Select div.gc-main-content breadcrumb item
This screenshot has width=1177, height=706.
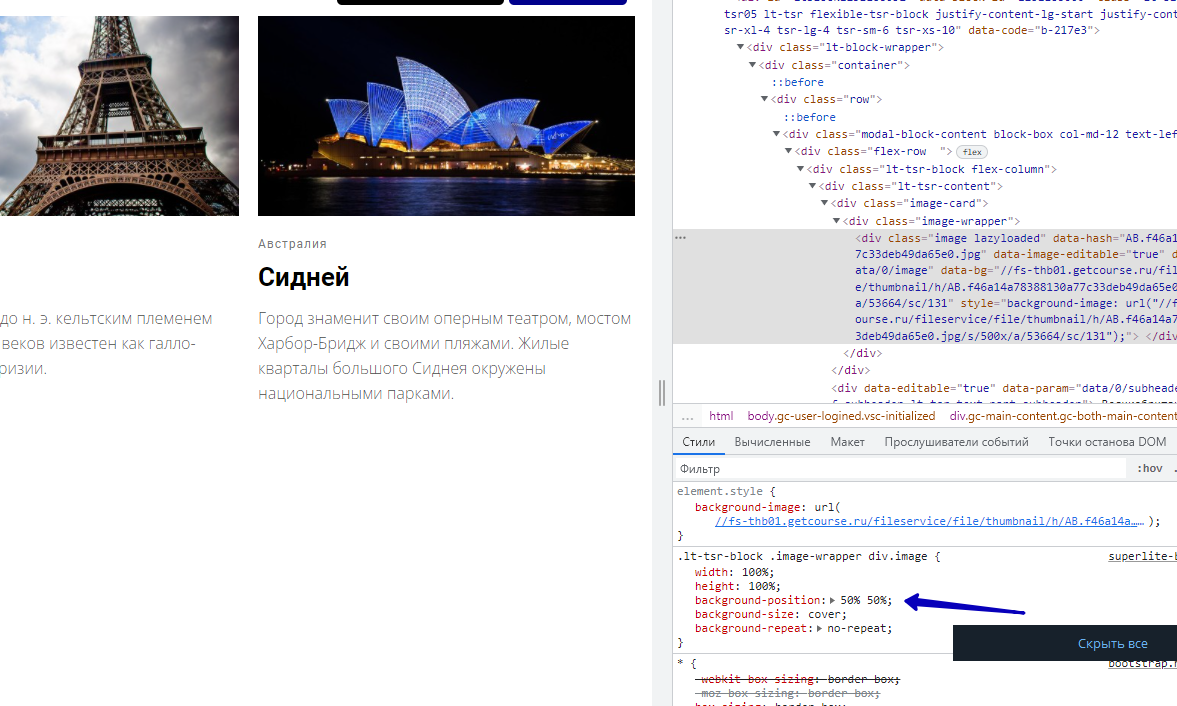[x=1063, y=416]
